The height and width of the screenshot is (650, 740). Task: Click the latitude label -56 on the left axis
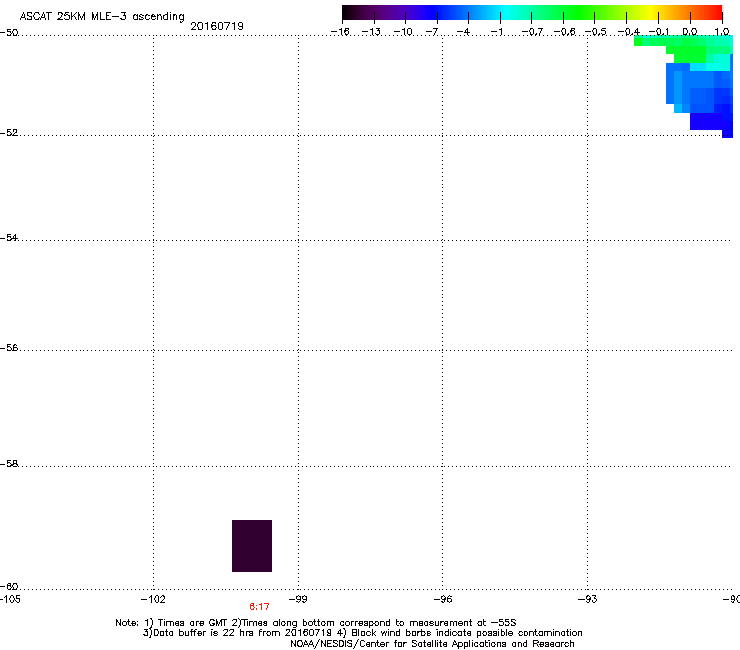pyautogui.click(x=9, y=347)
